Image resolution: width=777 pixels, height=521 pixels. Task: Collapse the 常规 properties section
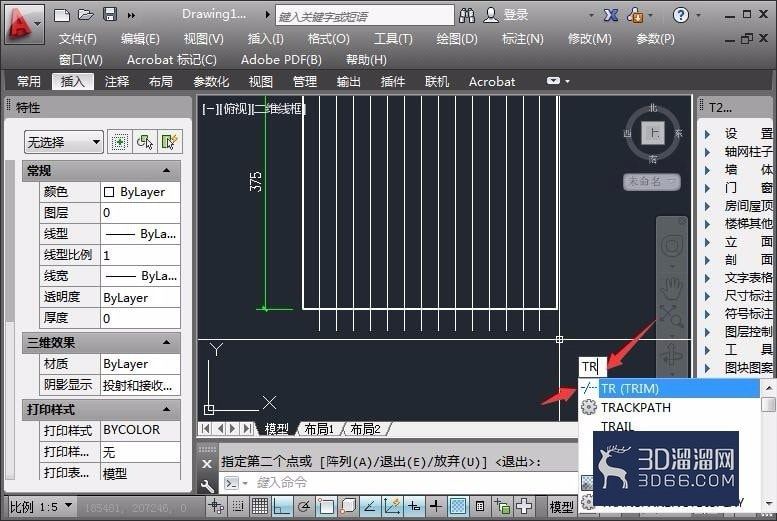(166, 171)
